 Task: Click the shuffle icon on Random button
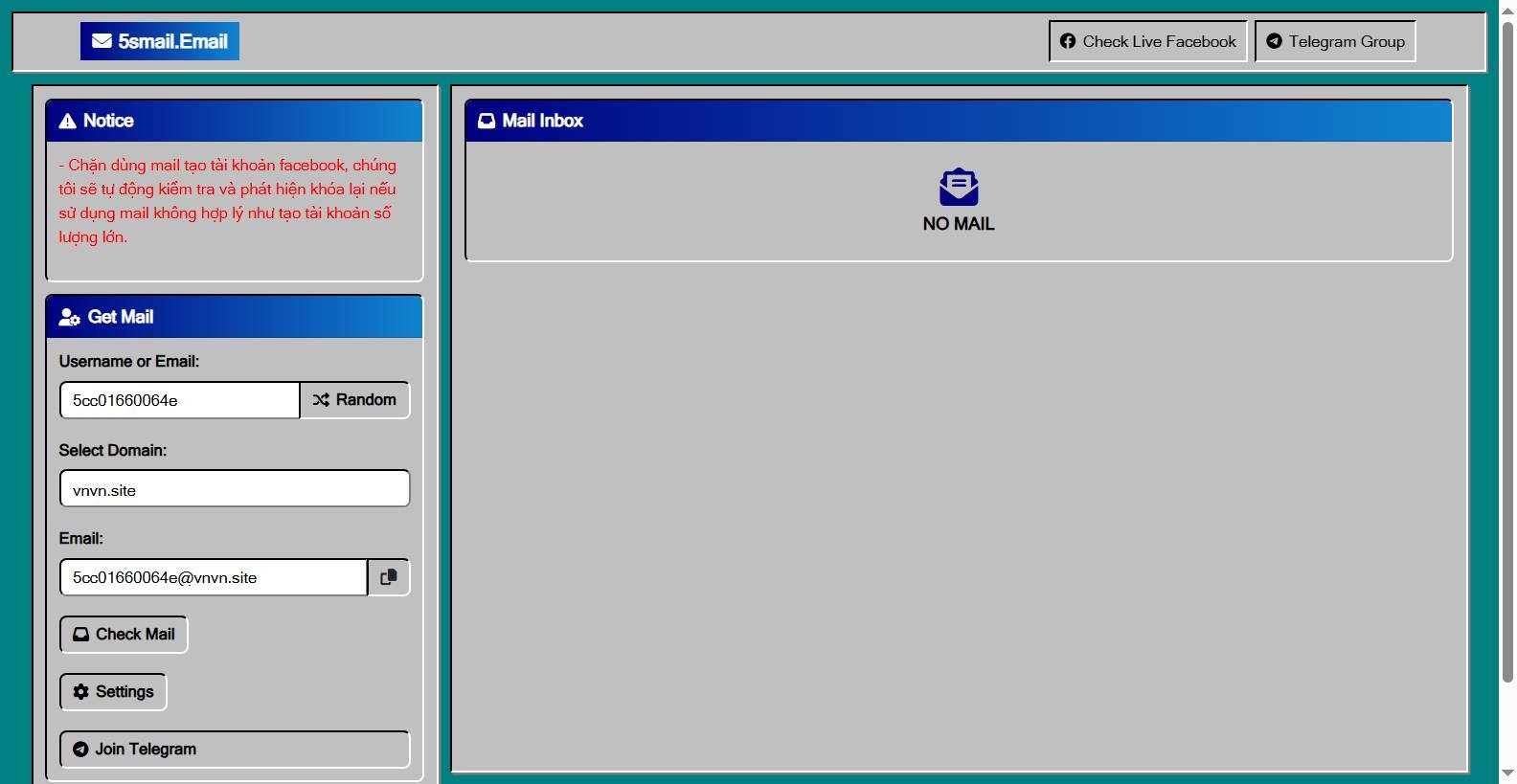pos(321,400)
